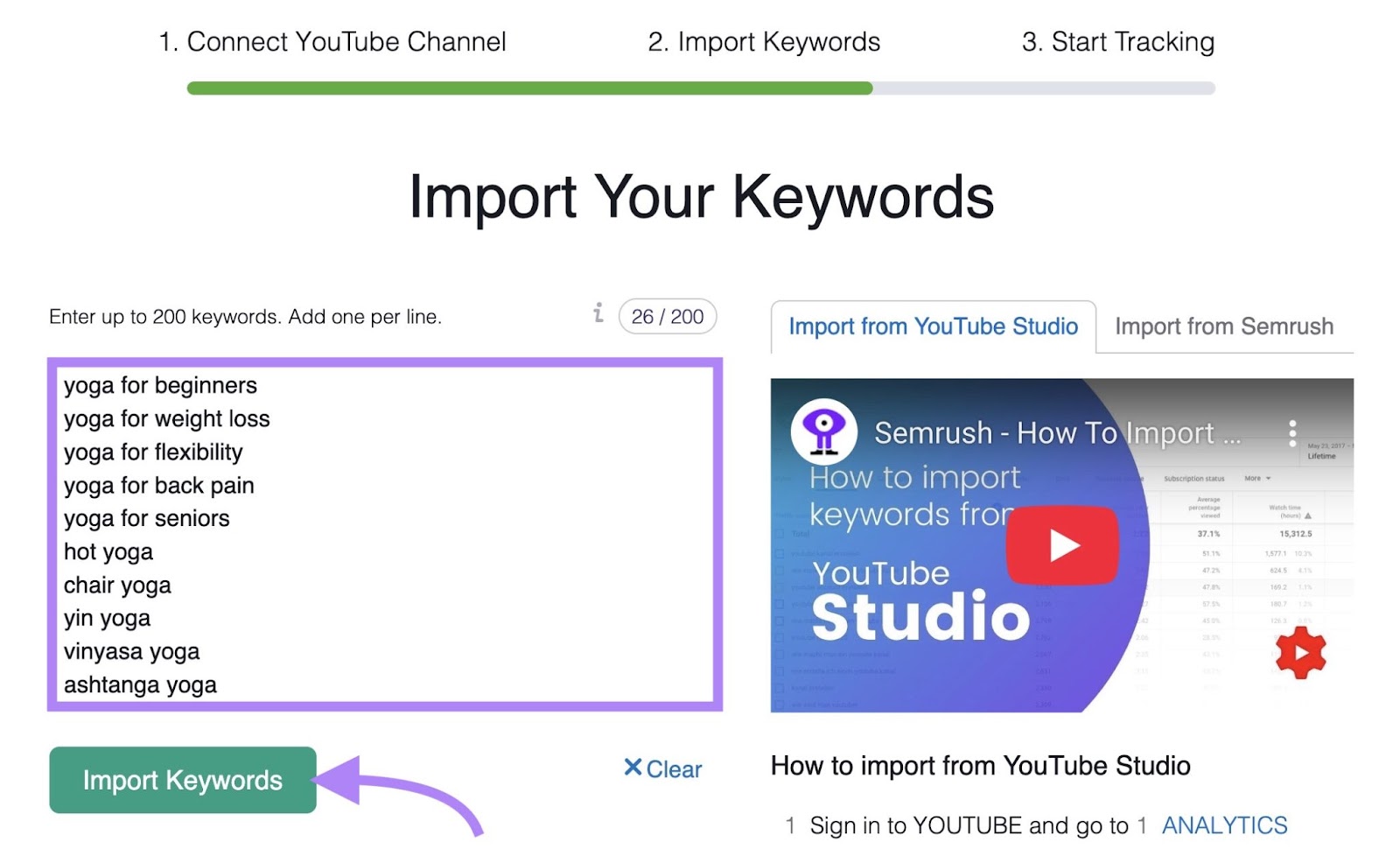Switch to the Import from Semrush tab
This screenshot has height=849, width=1400.
coord(1223,326)
